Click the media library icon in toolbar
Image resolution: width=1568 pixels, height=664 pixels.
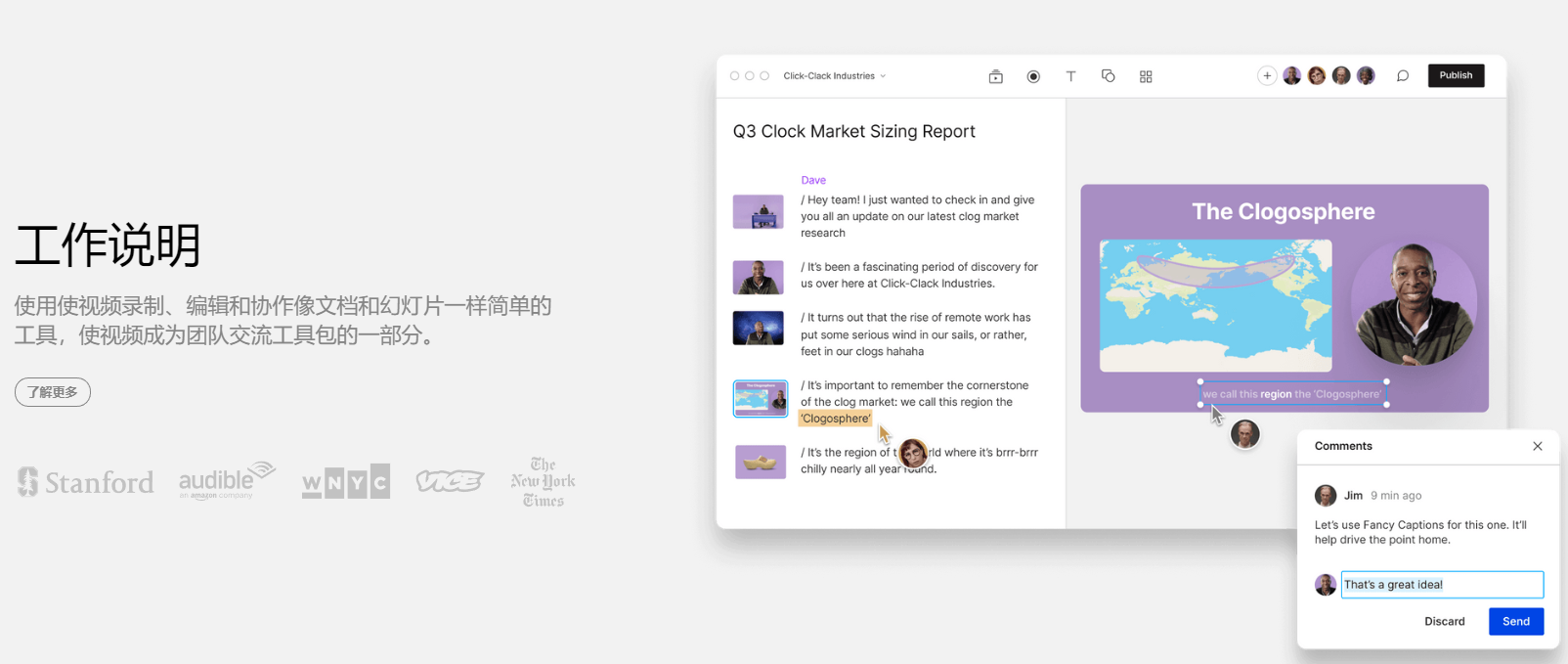pyautogui.click(x=995, y=76)
